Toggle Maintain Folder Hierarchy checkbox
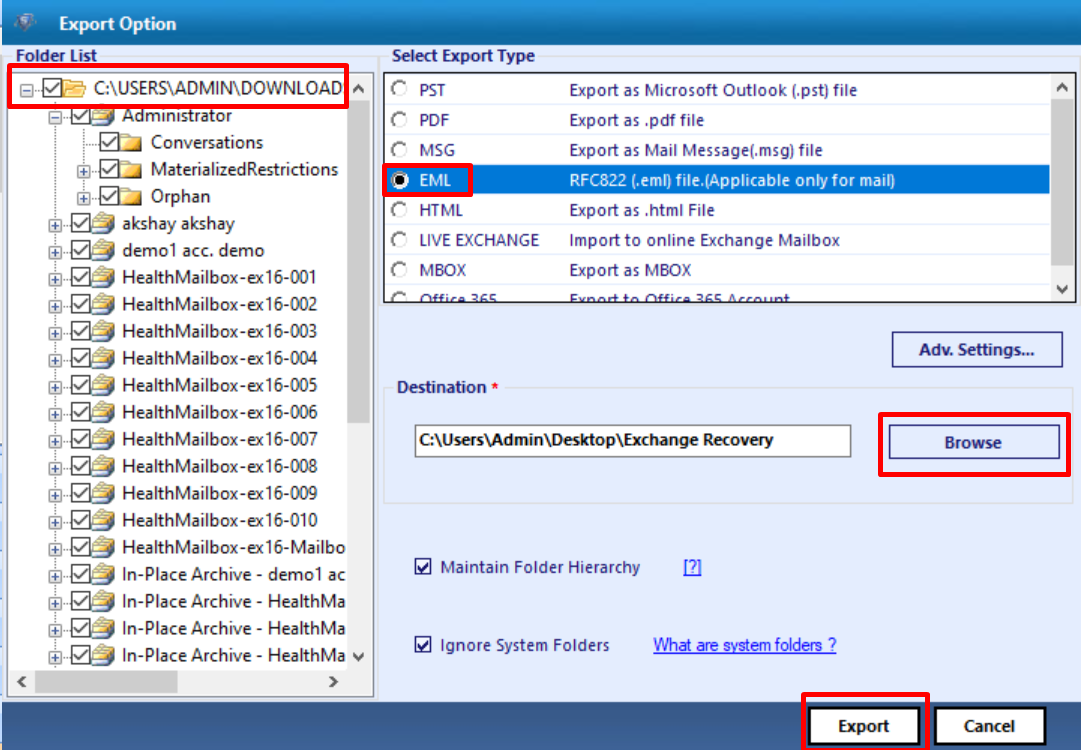1081x750 pixels. tap(423, 567)
